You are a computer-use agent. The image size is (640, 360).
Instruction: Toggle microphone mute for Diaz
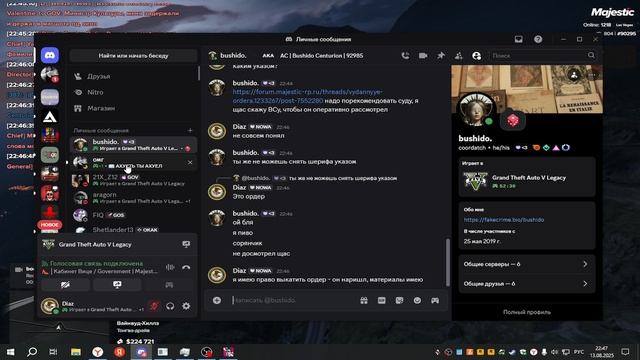point(154,306)
